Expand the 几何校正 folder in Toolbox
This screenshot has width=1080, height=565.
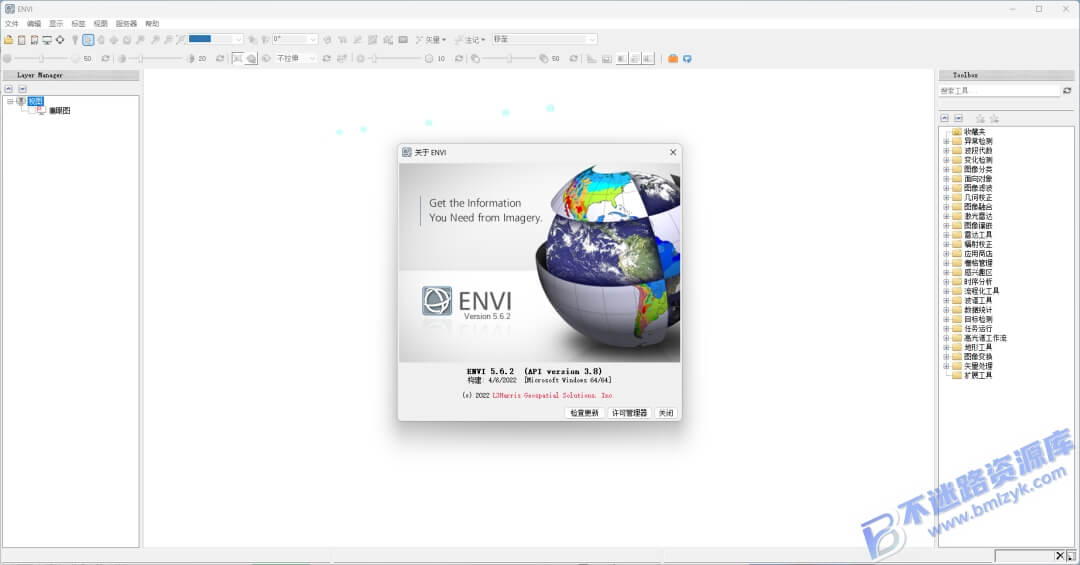[x=946, y=198]
